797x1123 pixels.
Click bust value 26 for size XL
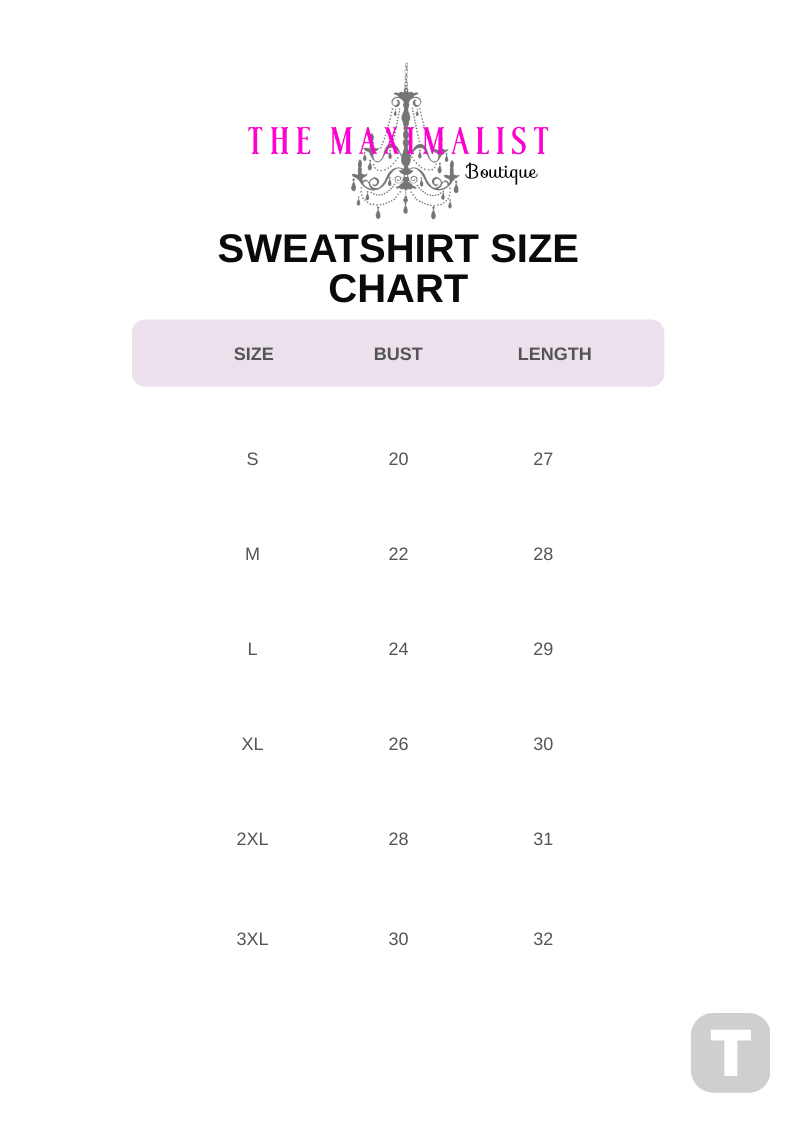(398, 744)
